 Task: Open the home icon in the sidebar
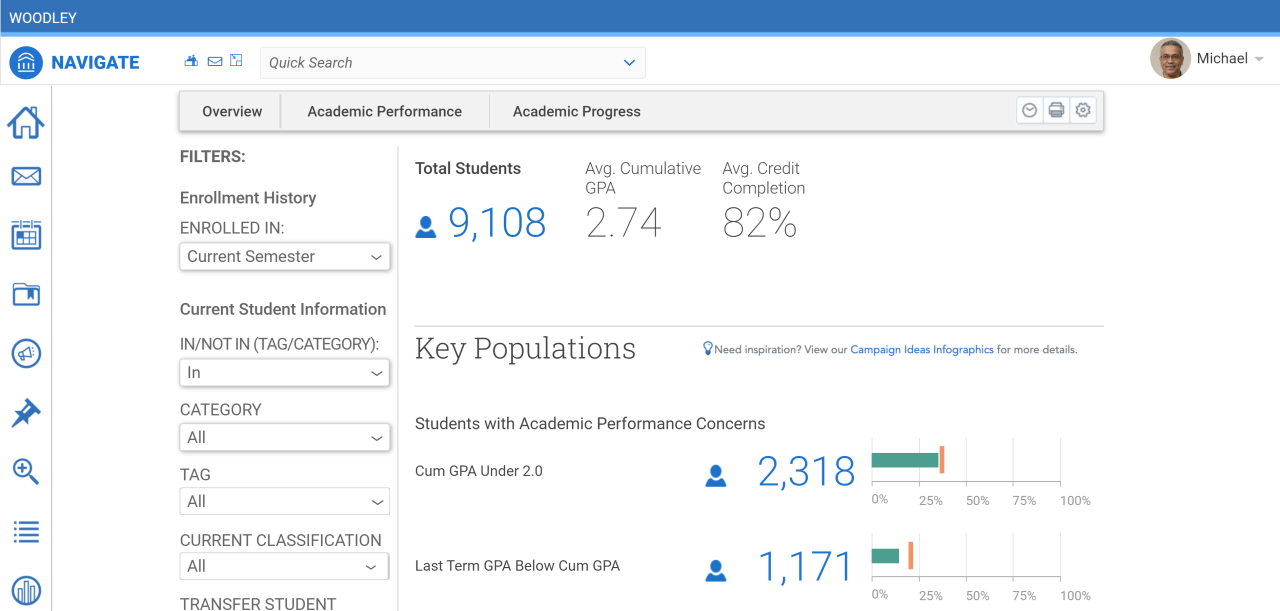[x=26, y=123]
